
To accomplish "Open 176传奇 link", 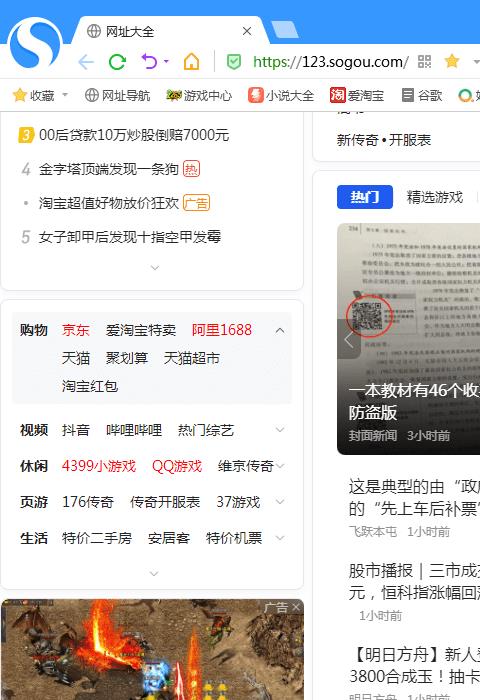I will [88, 502].
